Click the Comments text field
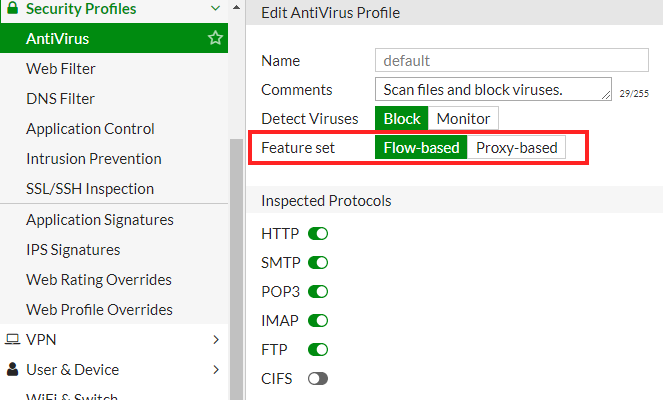This screenshot has width=663, height=400. [x=494, y=90]
